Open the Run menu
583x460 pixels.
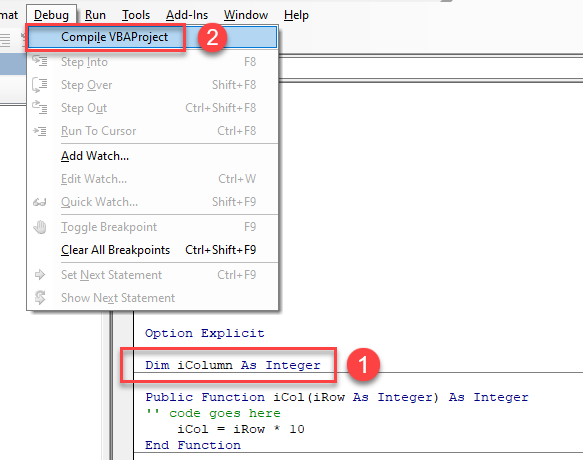tap(95, 15)
